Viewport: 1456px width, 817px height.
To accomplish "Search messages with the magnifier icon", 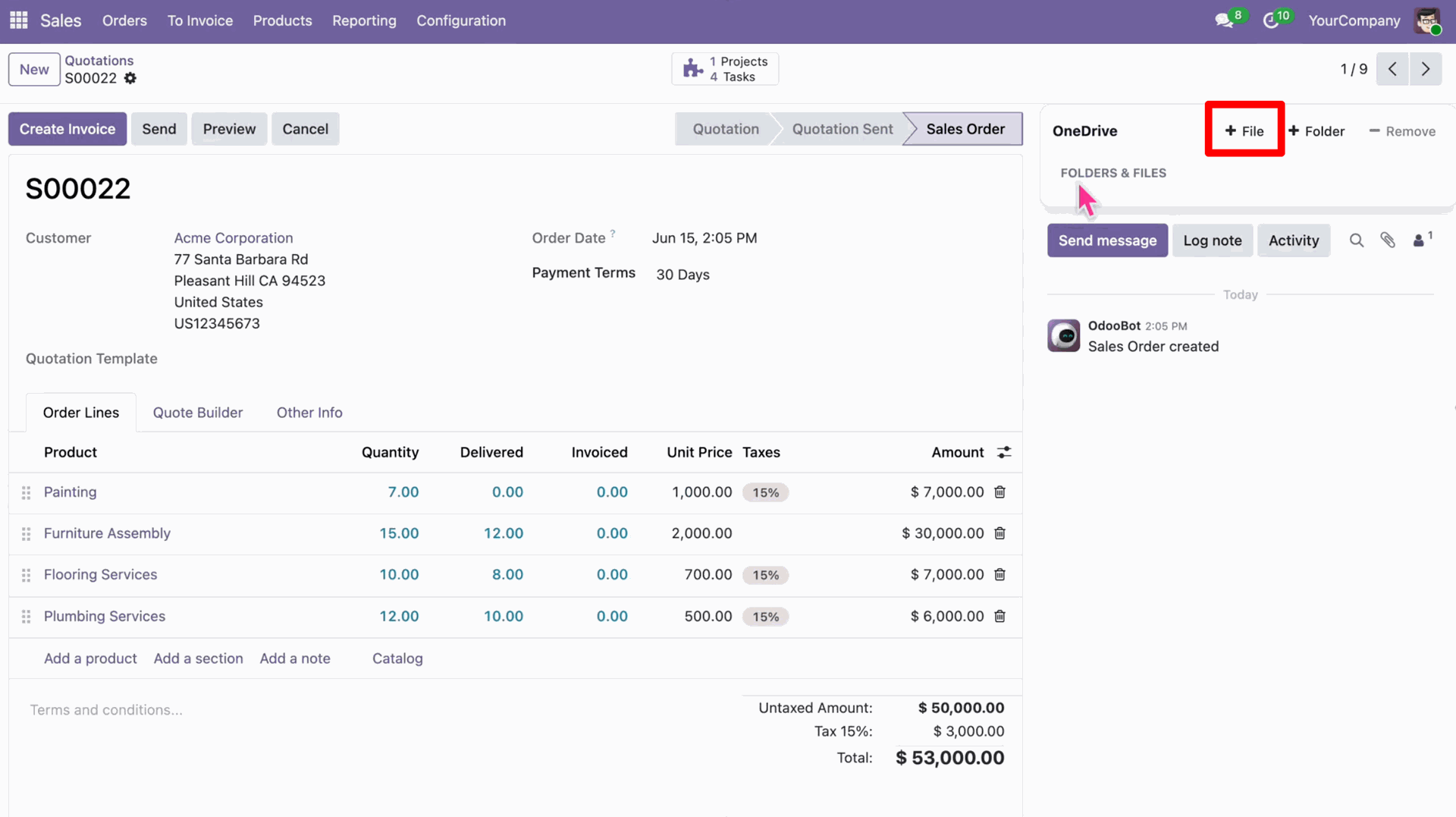I will (x=1357, y=240).
